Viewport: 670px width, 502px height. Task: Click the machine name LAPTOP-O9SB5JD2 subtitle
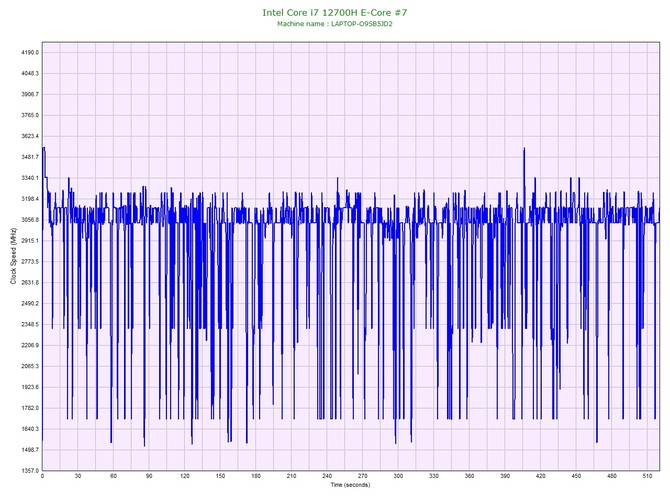335,24
